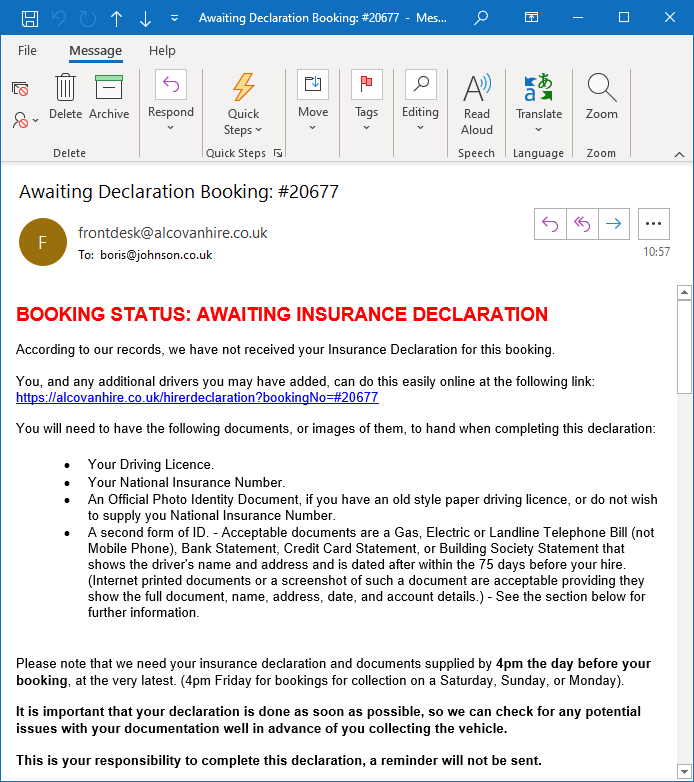
Task: Click the Zoom magnifier button
Action: pos(601,97)
